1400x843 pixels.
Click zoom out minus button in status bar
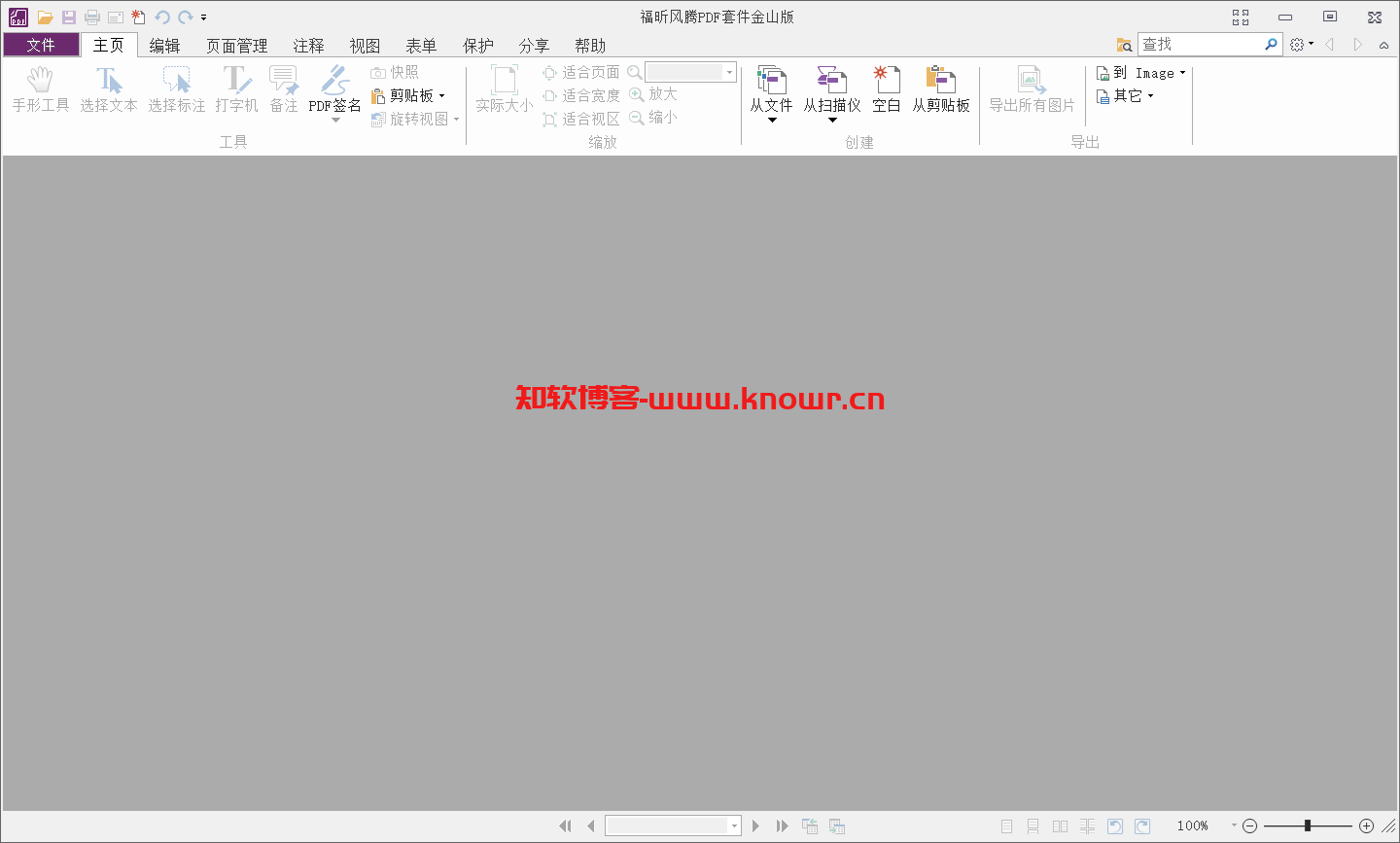pos(1250,825)
